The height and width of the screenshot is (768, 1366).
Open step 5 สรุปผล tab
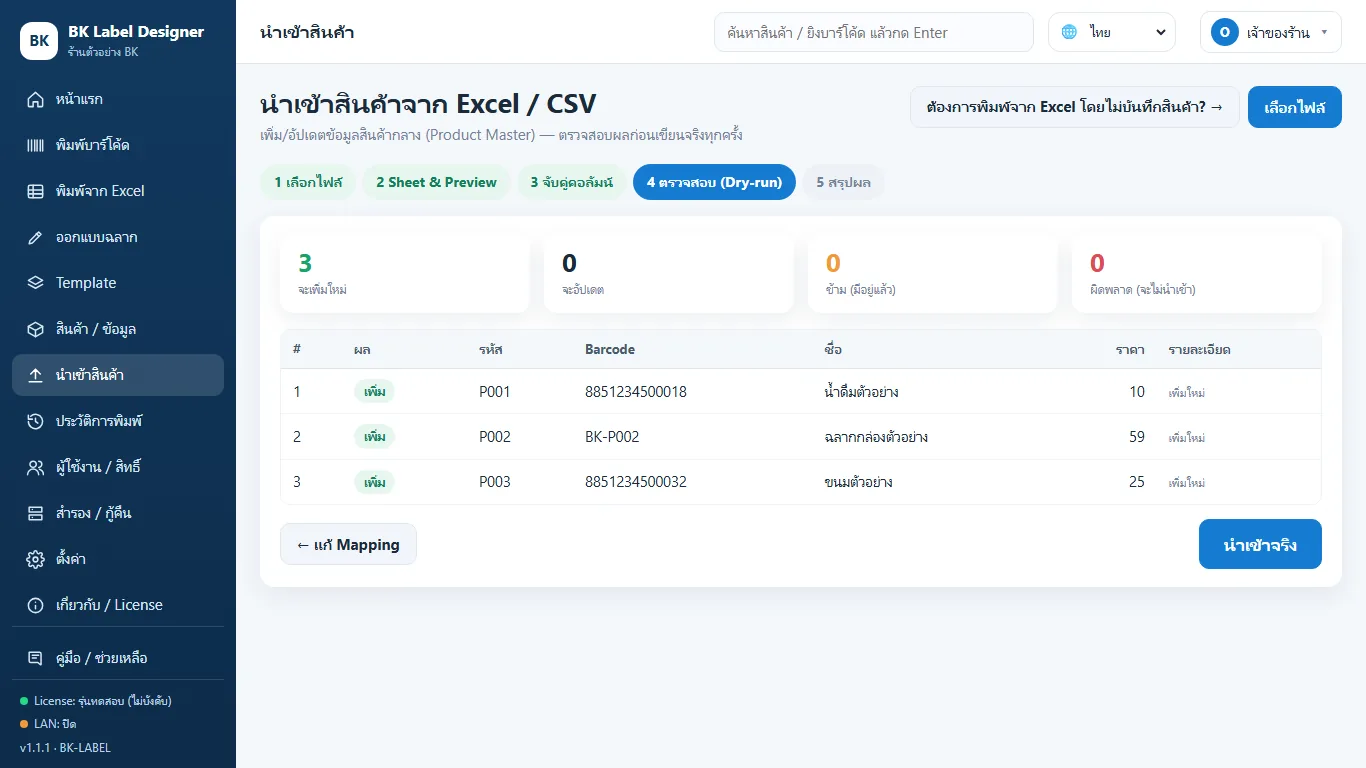[x=843, y=182]
